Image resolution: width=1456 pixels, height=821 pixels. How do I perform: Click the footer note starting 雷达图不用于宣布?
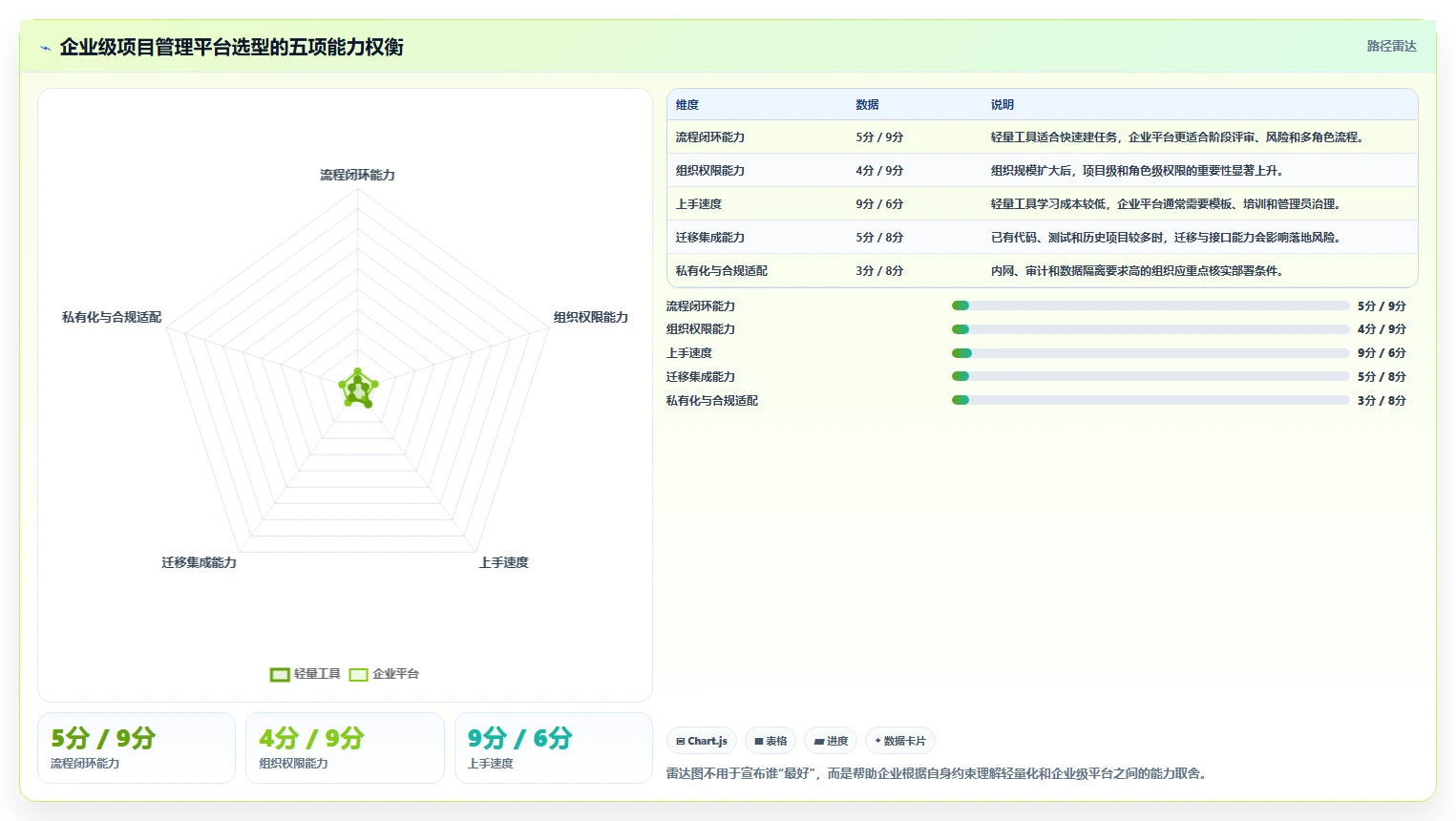938,773
